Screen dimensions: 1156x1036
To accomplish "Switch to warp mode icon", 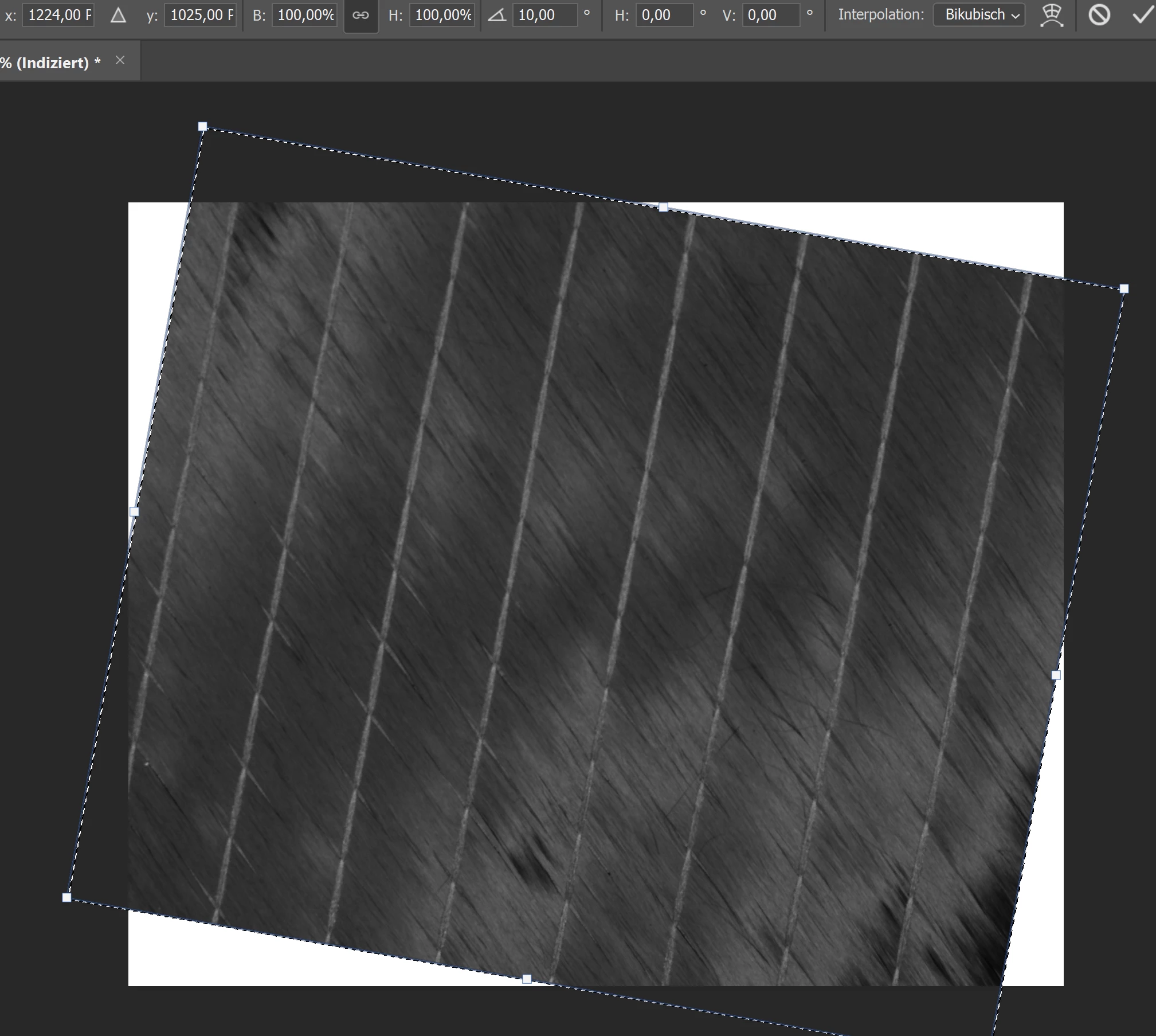I will [x=1052, y=15].
